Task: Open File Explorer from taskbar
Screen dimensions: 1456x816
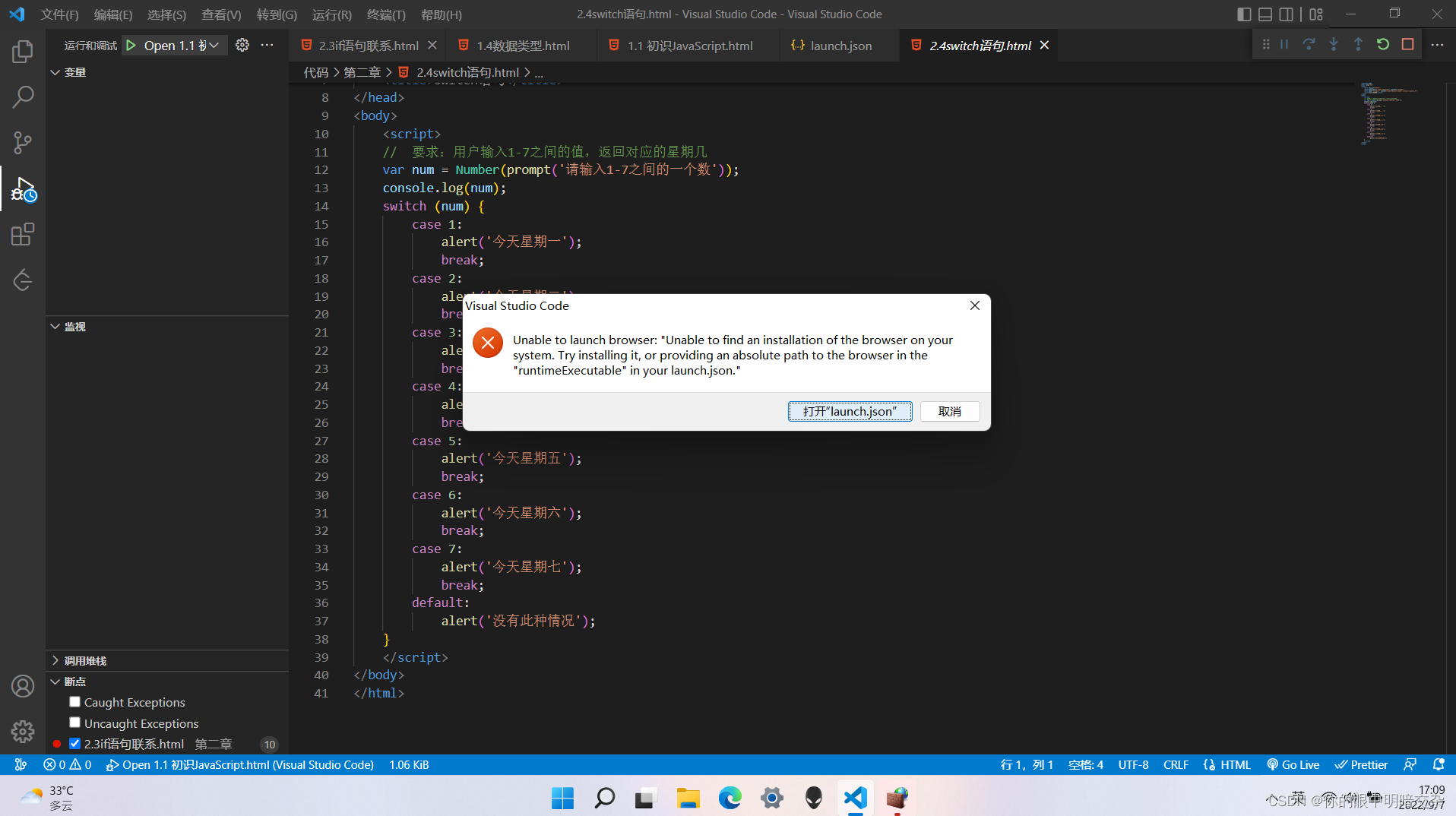Action: click(x=688, y=798)
